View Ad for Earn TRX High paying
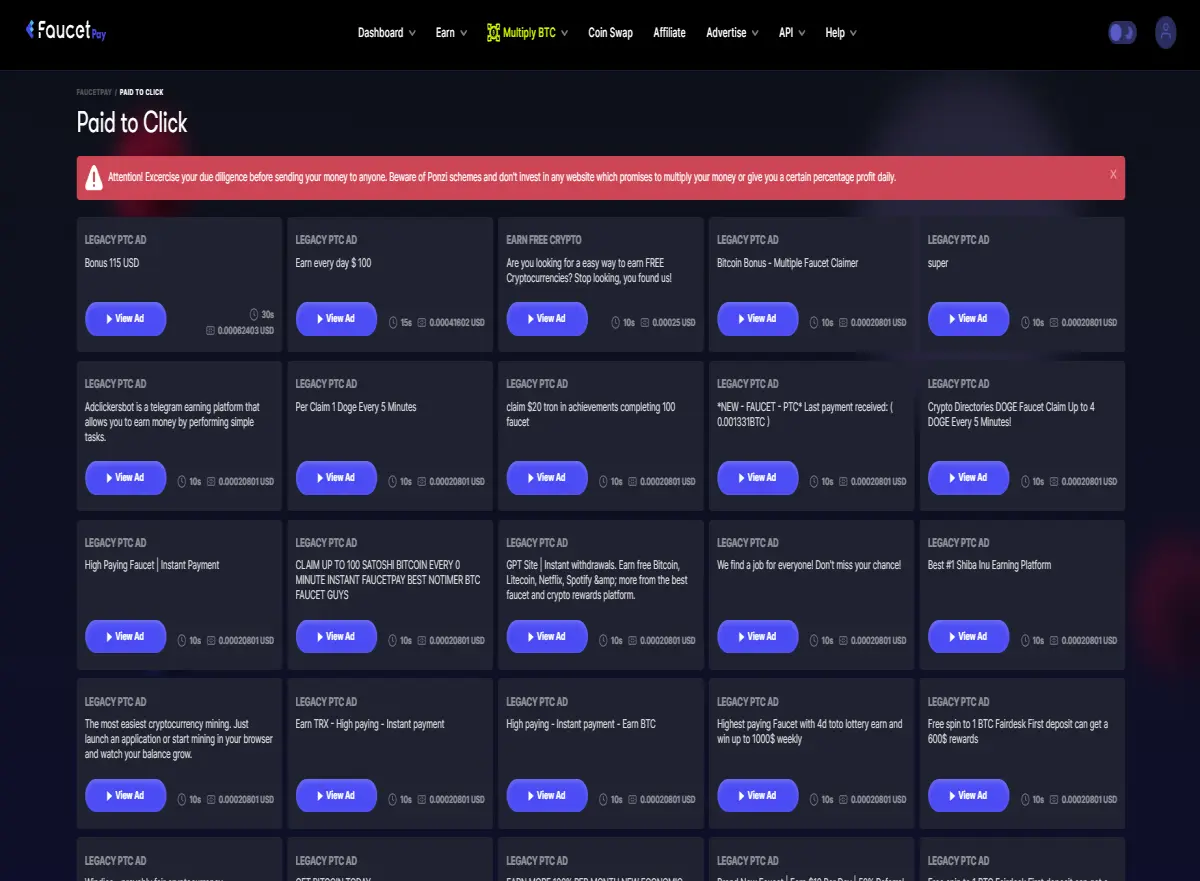This screenshot has height=881, width=1200. (336, 796)
